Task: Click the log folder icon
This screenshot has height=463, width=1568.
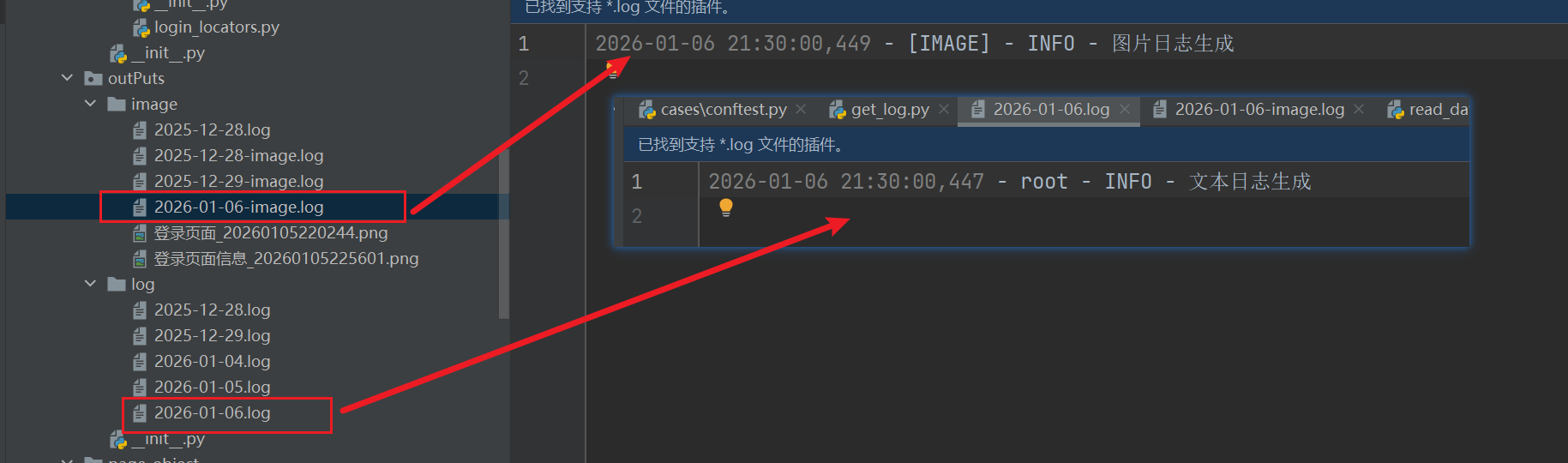Action: (x=117, y=285)
